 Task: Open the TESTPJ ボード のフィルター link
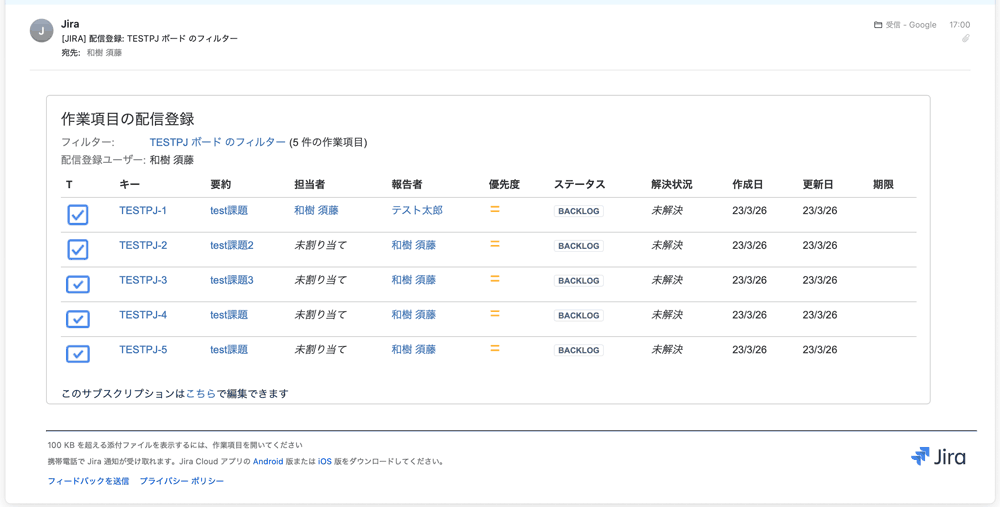click(217, 142)
